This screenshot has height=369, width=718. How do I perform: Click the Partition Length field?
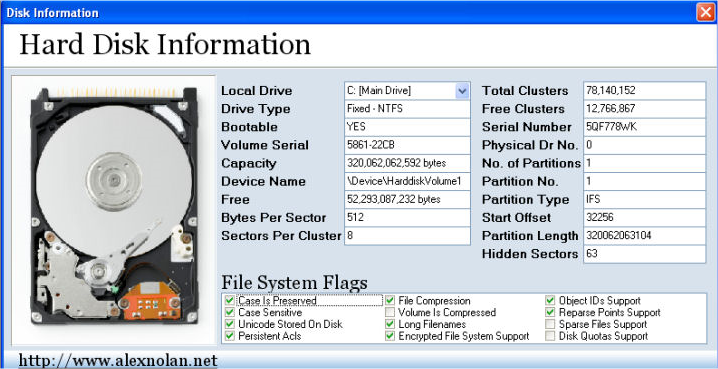[x=644, y=236]
